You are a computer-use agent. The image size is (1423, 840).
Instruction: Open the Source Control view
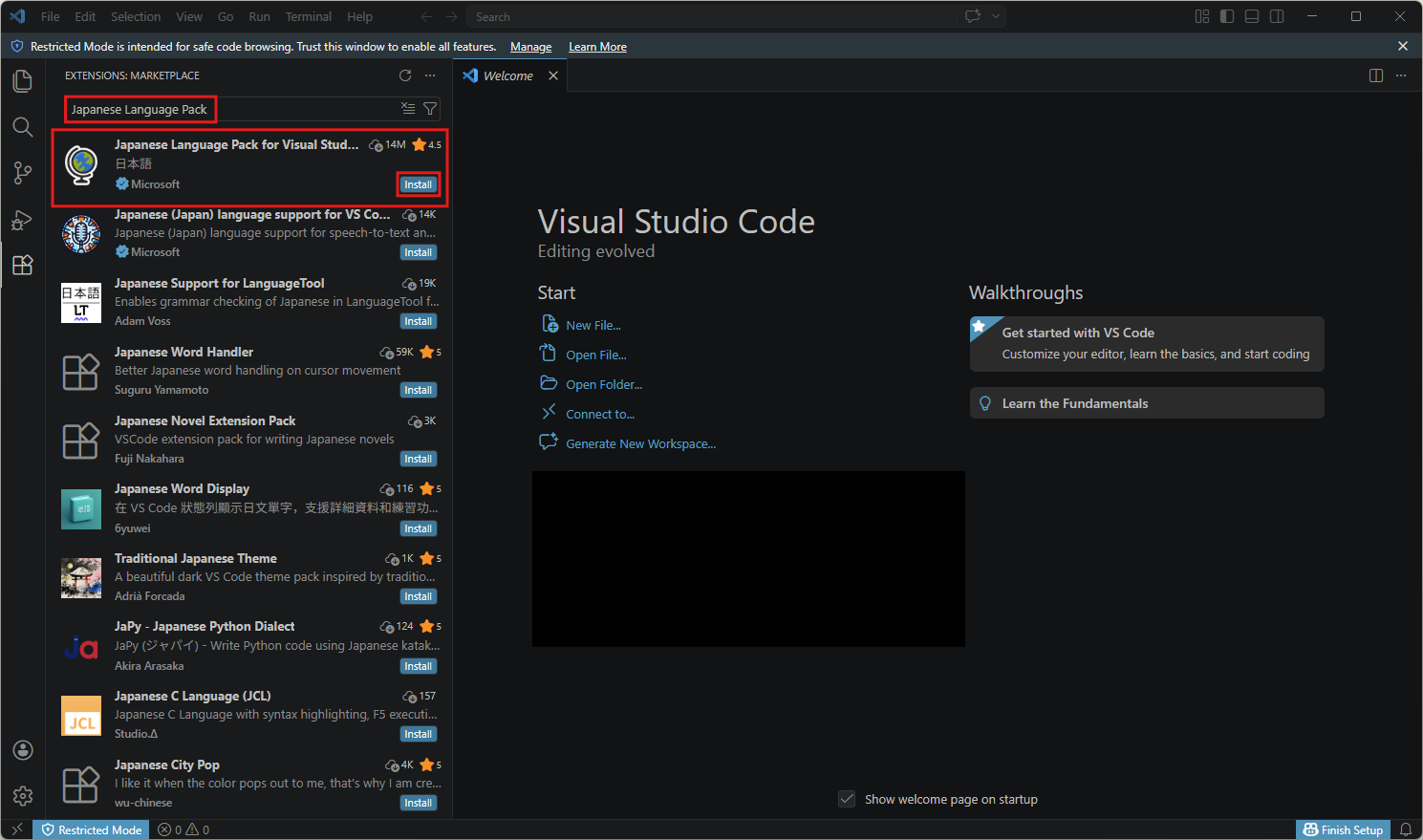coord(23,173)
